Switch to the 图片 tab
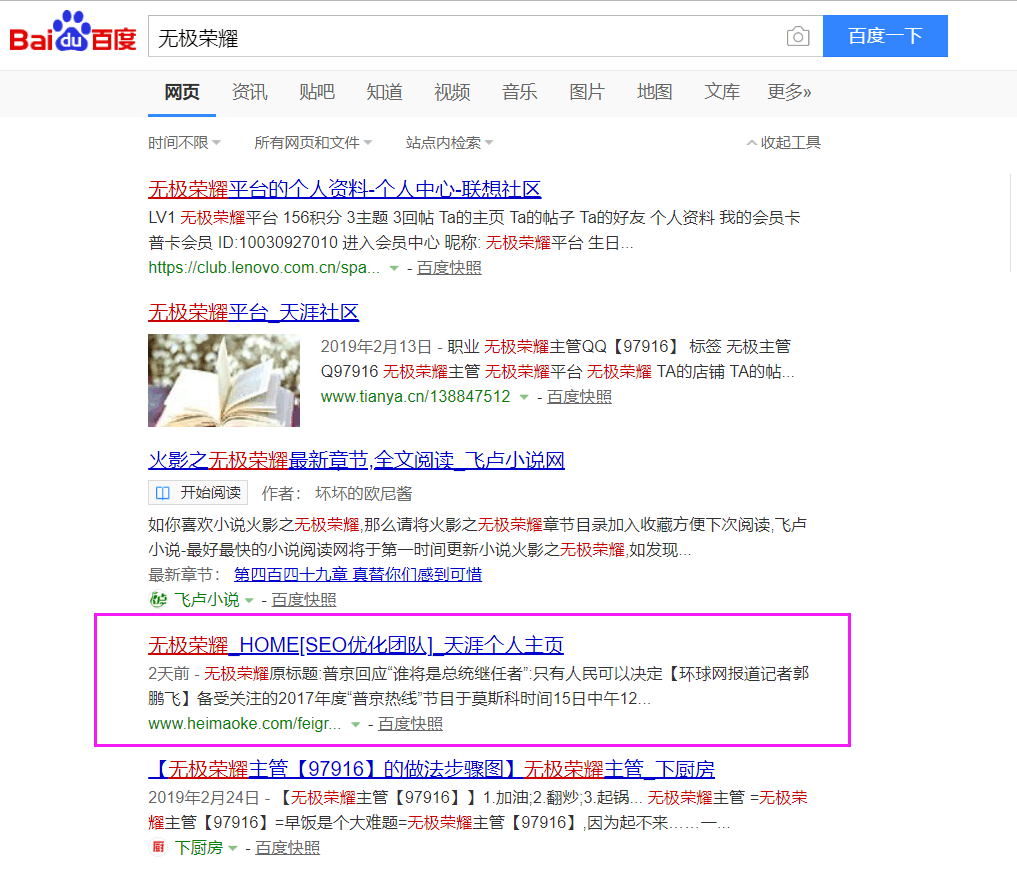1017x876 pixels. [x=587, y=93]
